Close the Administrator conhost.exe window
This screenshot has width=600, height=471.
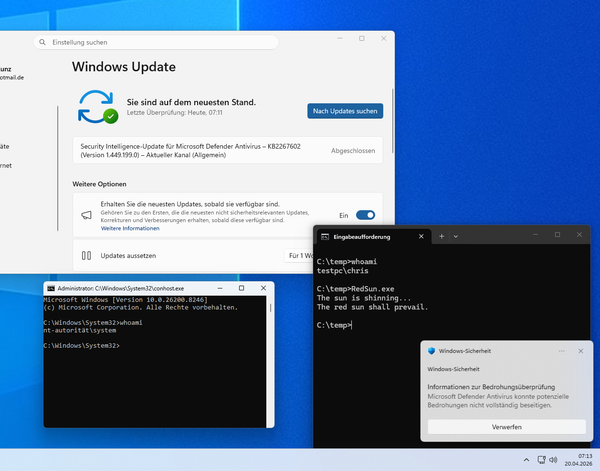(x=263, y=288)
